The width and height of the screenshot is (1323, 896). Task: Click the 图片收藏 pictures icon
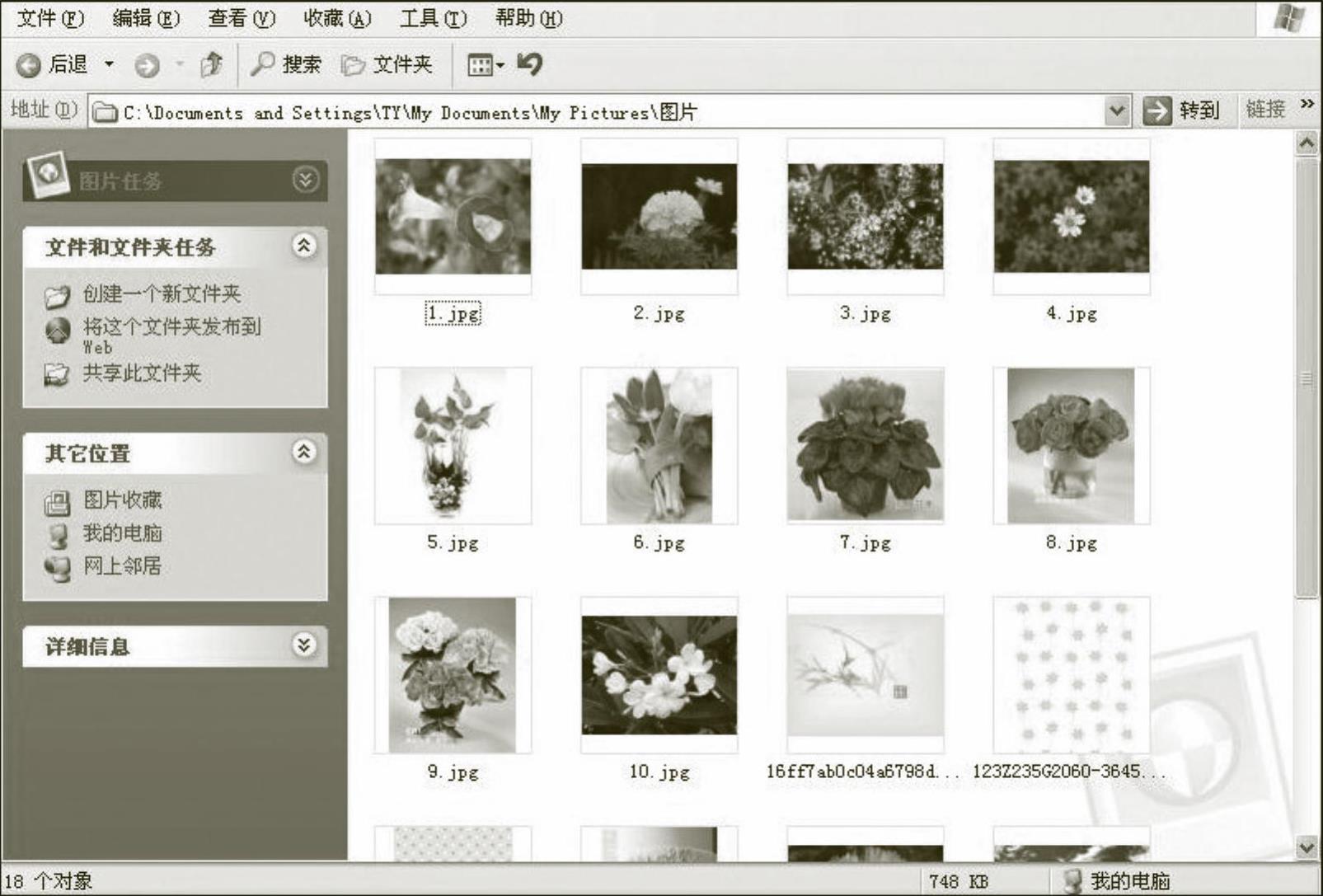(57, 502)
